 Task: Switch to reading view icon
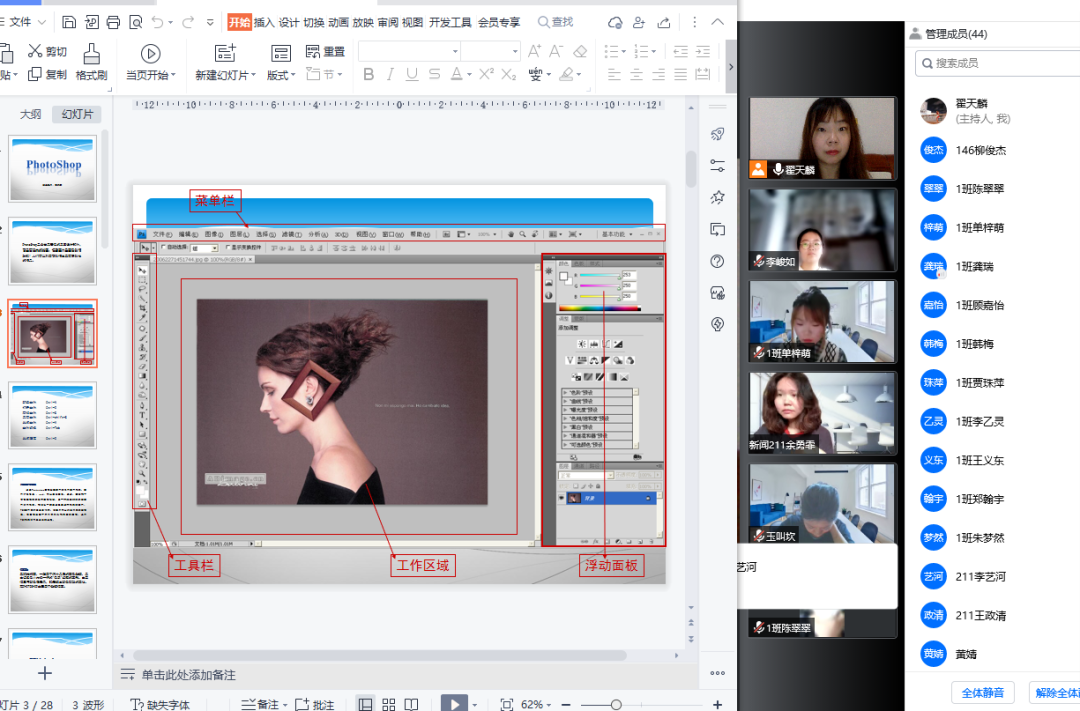click(411, 704)
